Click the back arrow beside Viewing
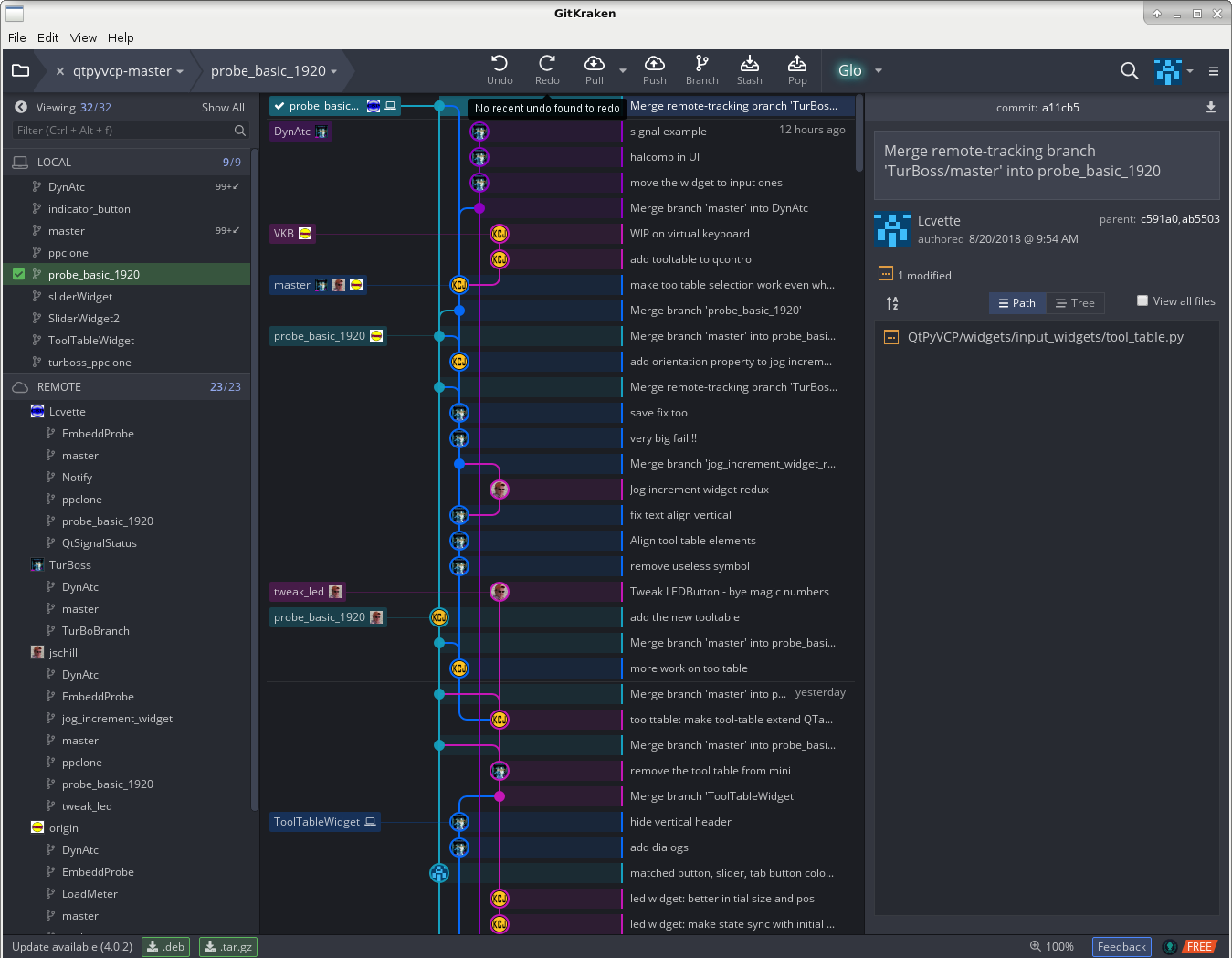1232x958 pixels. 21,107
